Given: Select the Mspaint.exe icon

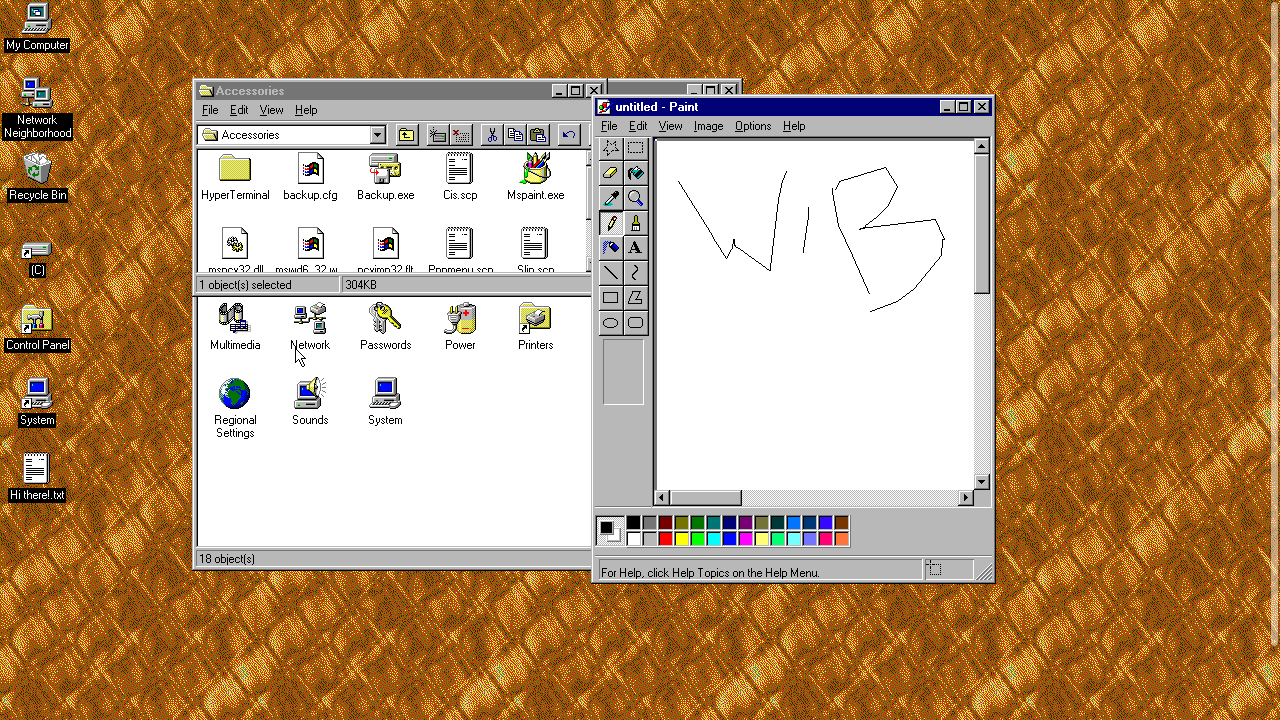Looking at the screenshot, I should coord(535,178).
